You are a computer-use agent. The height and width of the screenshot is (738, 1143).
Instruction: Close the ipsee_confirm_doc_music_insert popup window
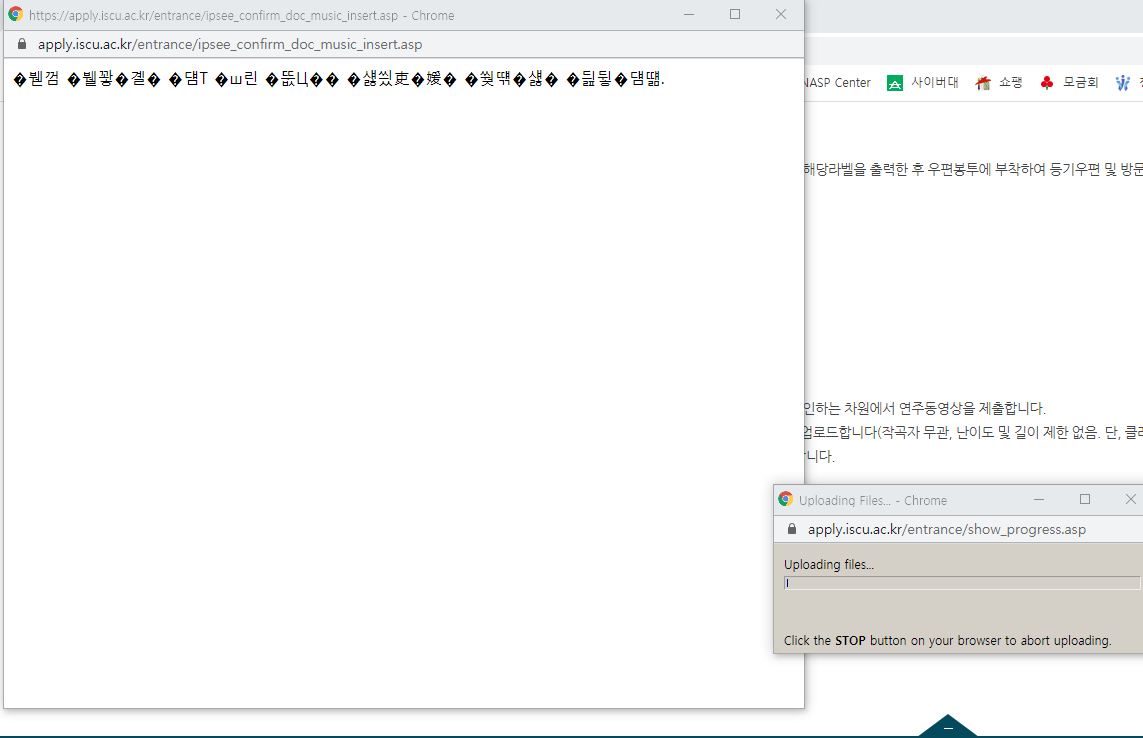(781, 15)
